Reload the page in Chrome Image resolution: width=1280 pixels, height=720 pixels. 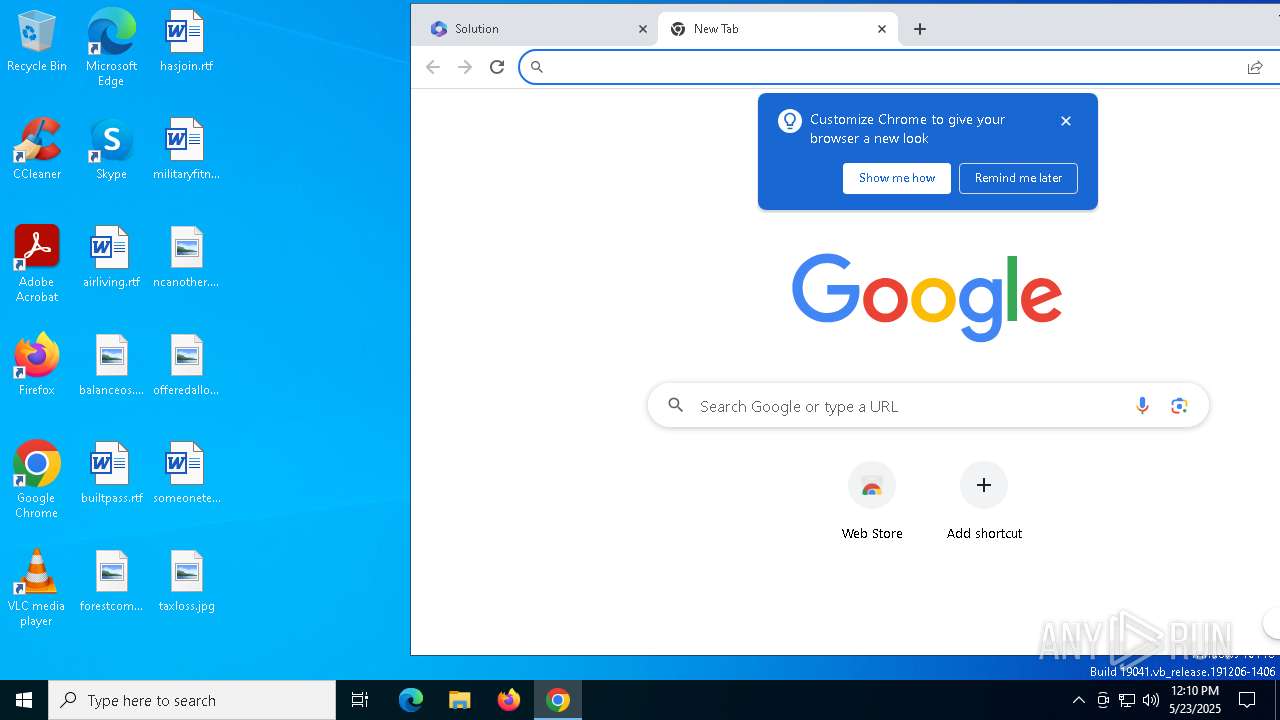click(x=497, y=67)
